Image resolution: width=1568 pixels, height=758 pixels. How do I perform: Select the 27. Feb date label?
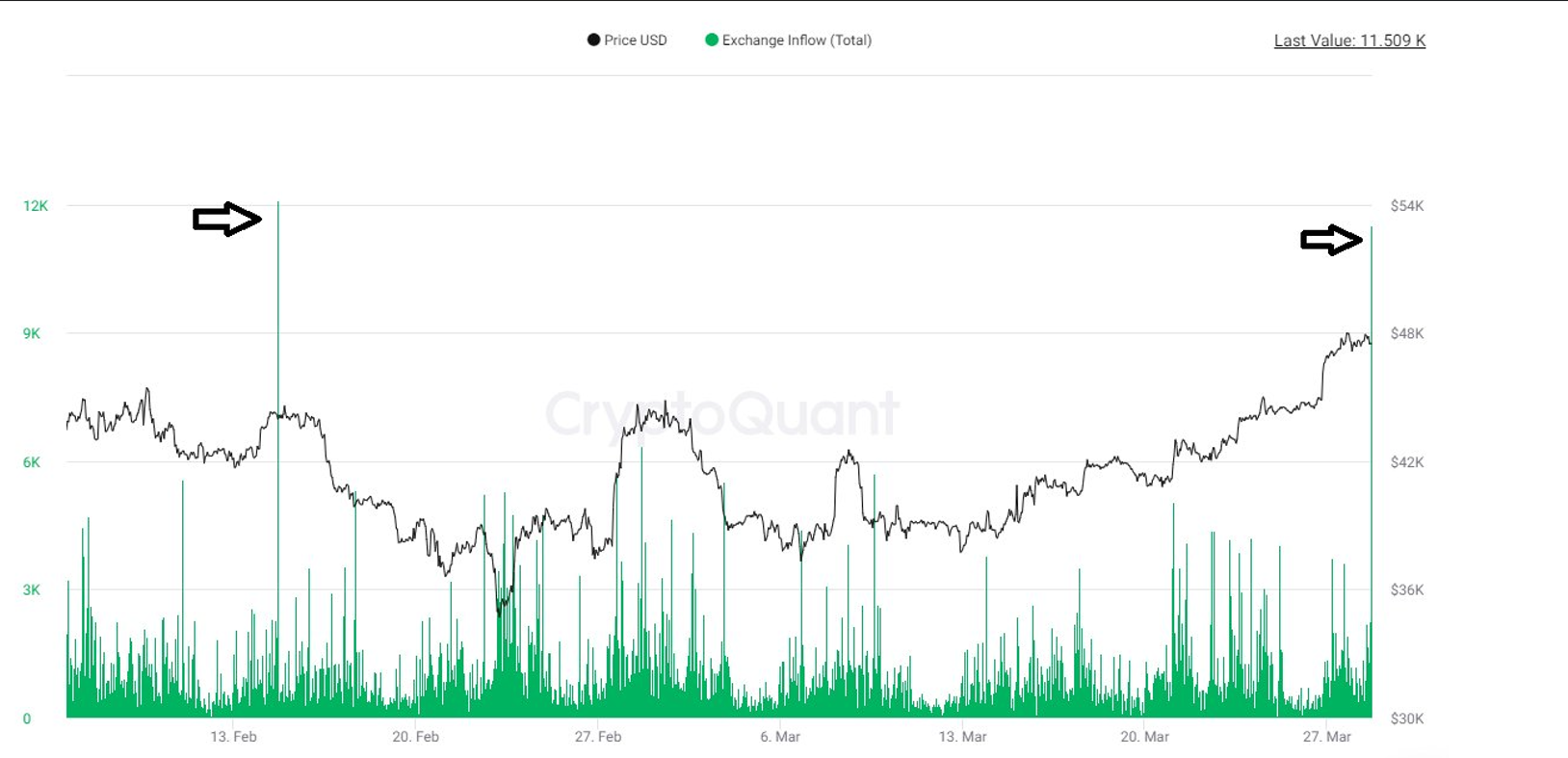coord(598,737)
